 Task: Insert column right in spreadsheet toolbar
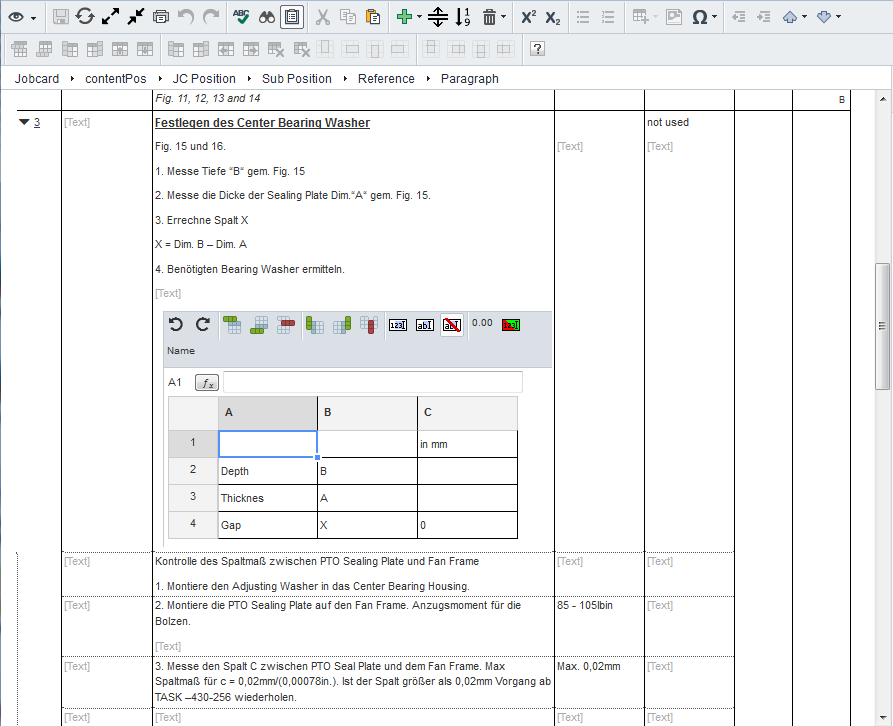point(342,325)
